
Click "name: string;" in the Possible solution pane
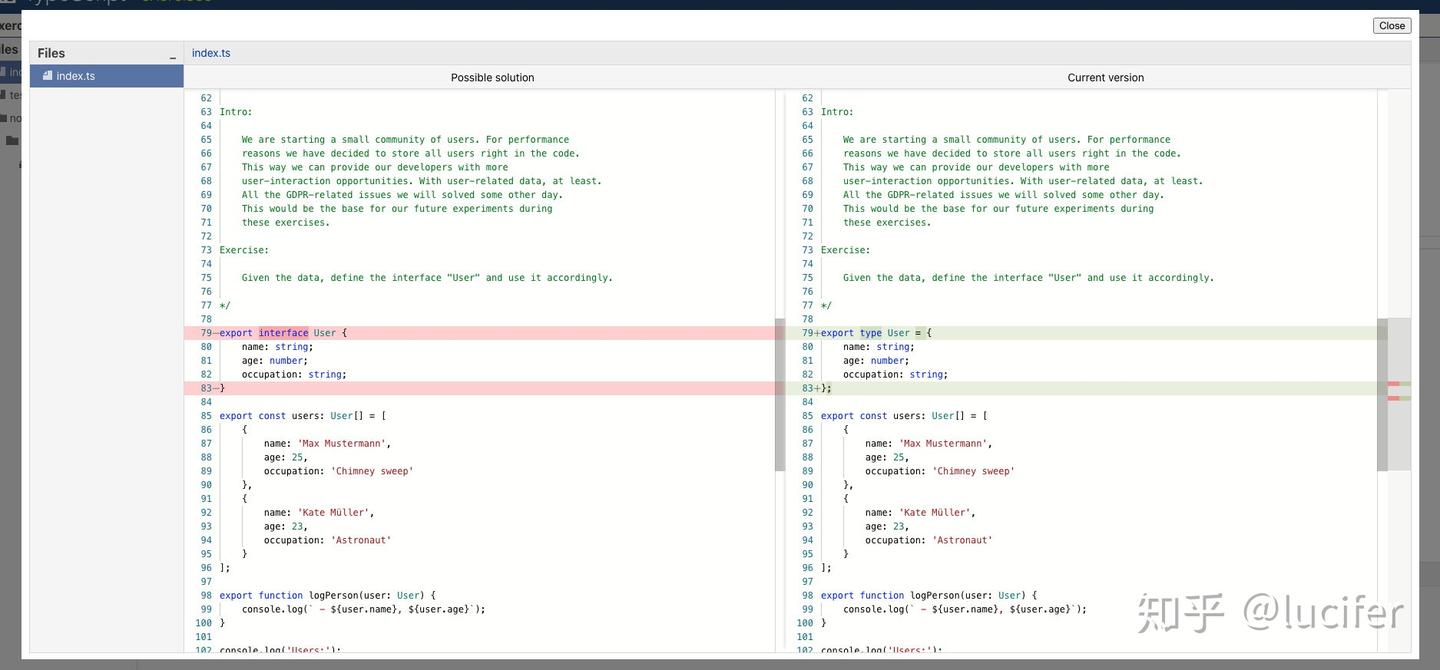pyautogui.click(x=277, y=347)
